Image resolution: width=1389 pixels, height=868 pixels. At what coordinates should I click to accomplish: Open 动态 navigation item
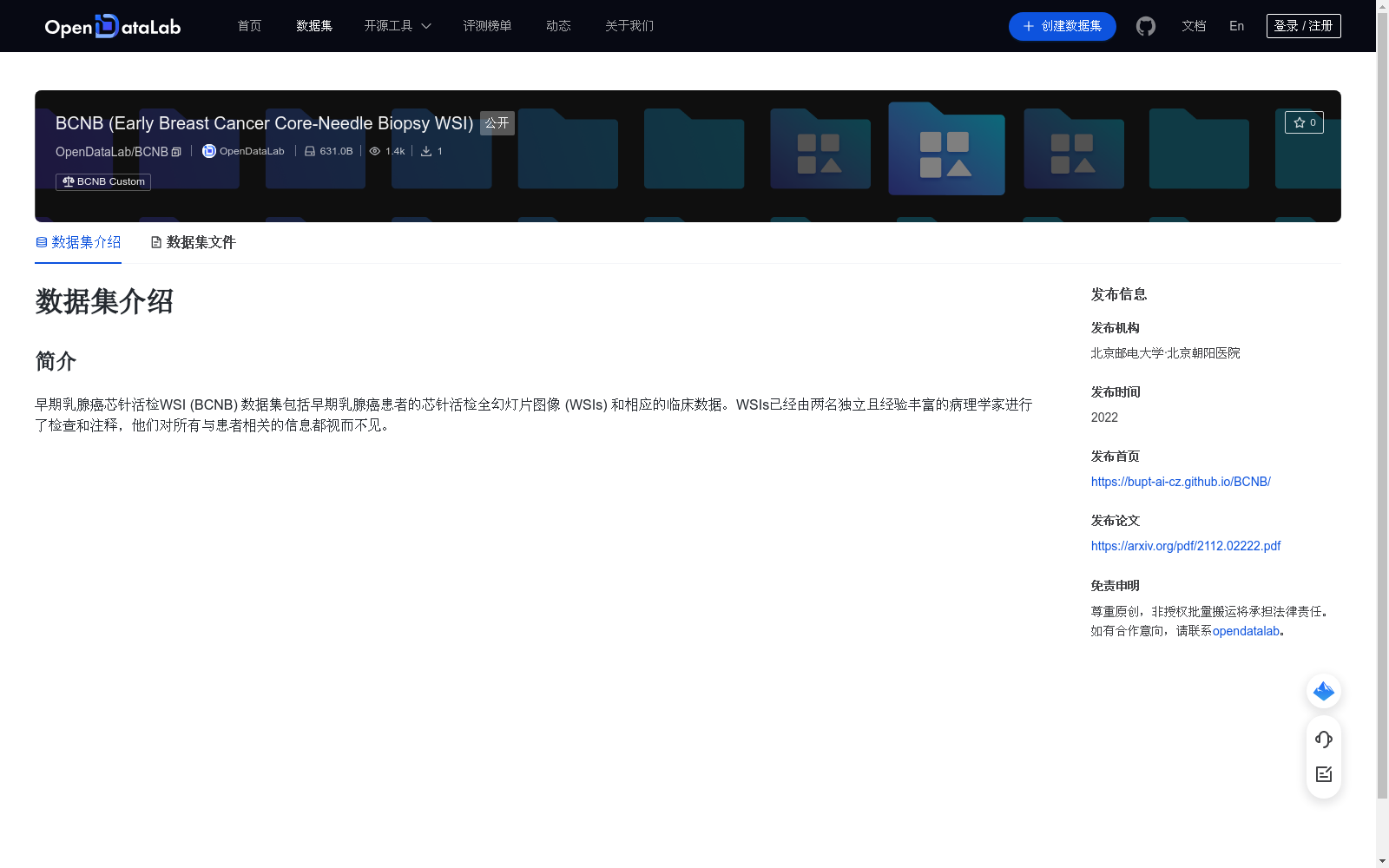point(558,26)
